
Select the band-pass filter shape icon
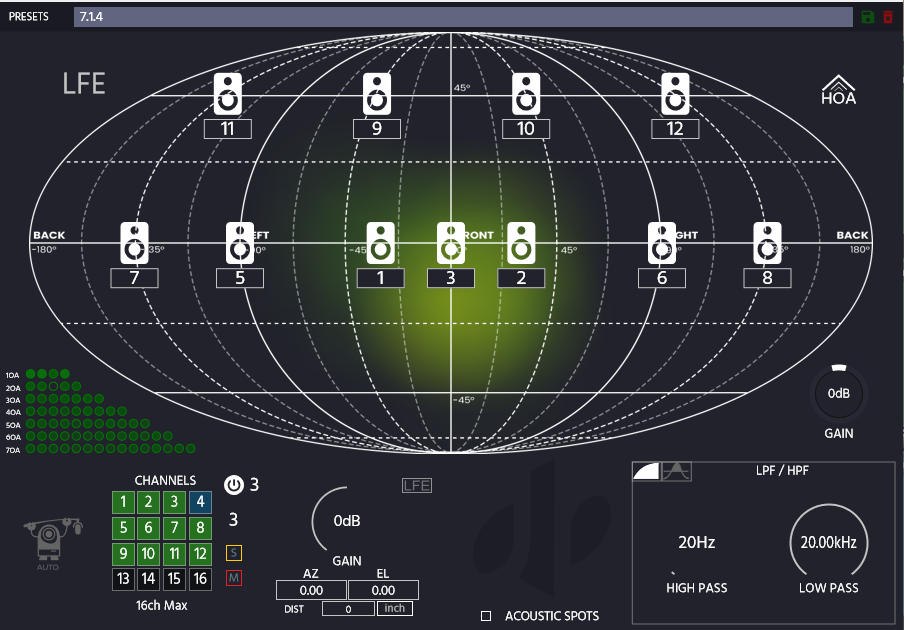click(676, 471)
